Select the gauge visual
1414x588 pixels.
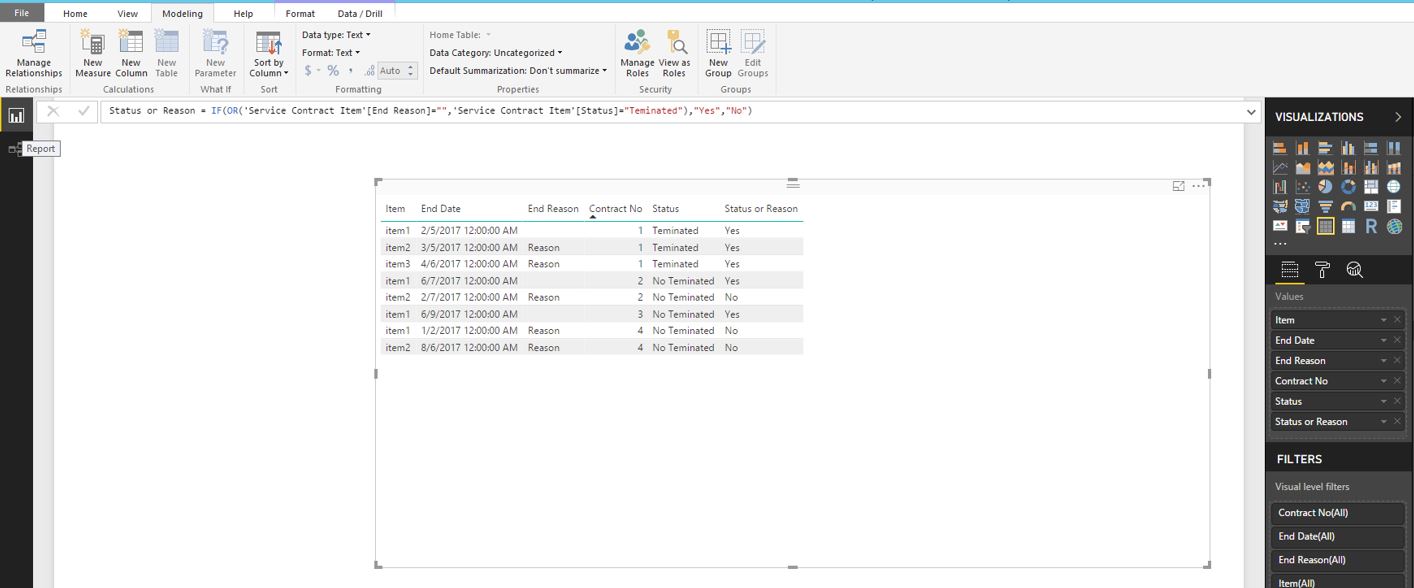(1348, 207)
